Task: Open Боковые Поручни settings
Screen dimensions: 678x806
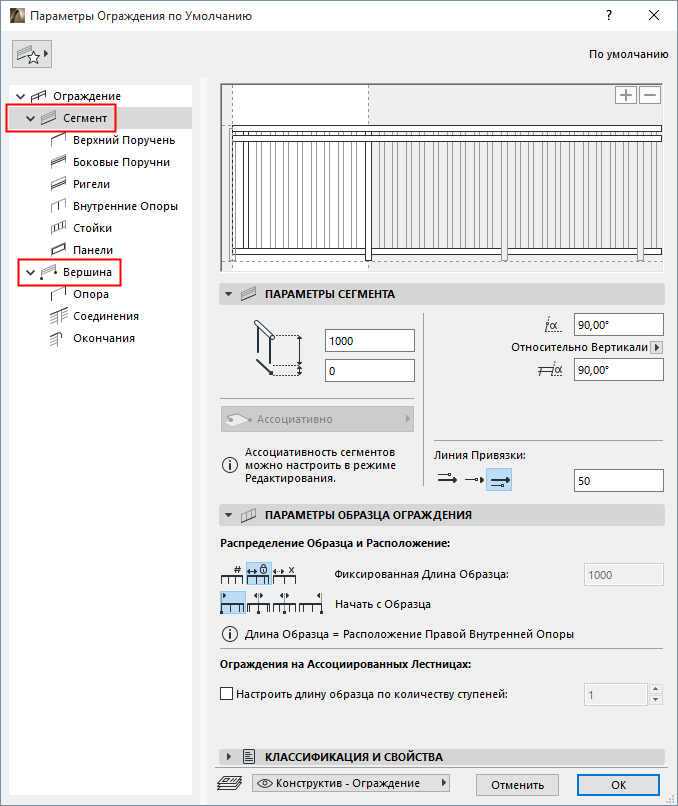Action: pos(121,162)
